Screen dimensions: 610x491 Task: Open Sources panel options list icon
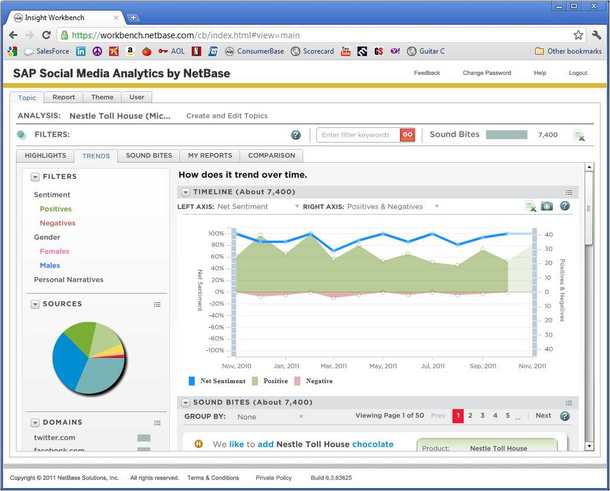(x=157, y=304)
